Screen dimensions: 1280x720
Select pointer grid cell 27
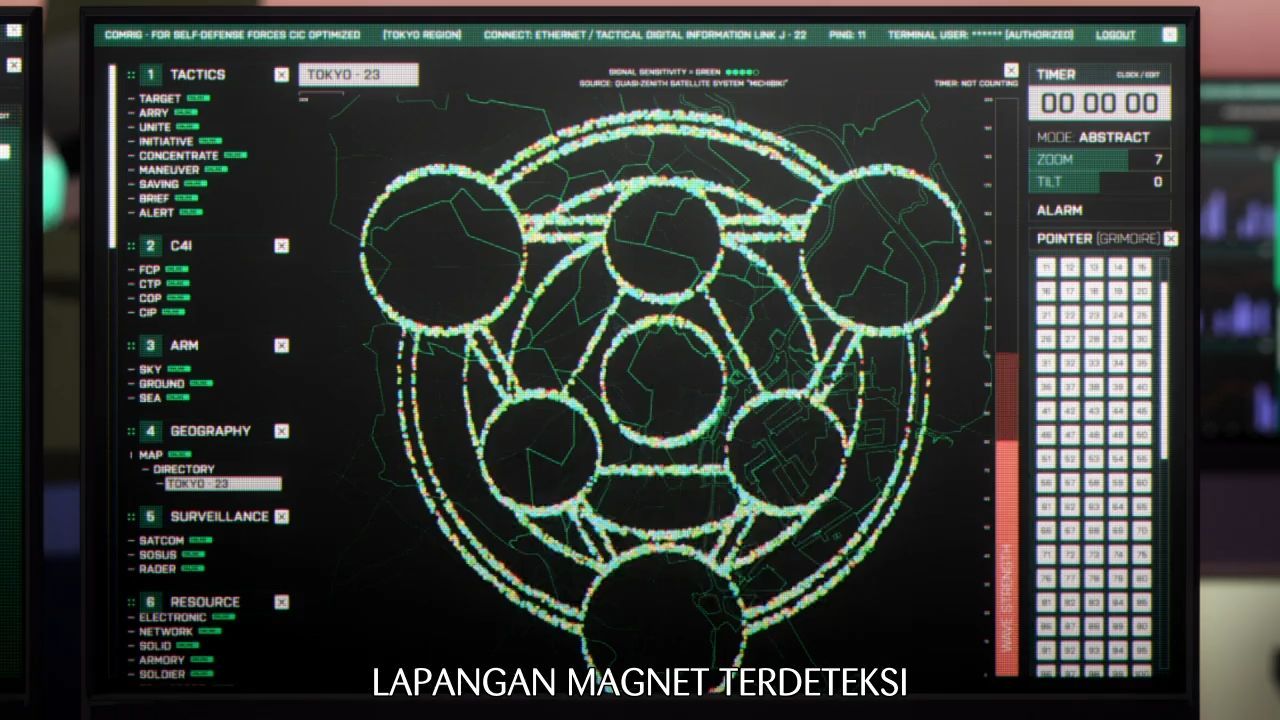coord(1070,339)
